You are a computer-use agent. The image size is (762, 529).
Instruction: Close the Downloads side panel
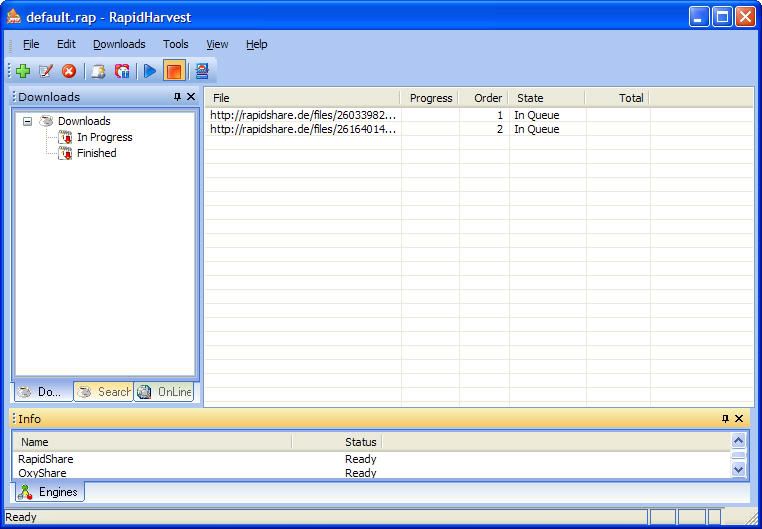191,97
